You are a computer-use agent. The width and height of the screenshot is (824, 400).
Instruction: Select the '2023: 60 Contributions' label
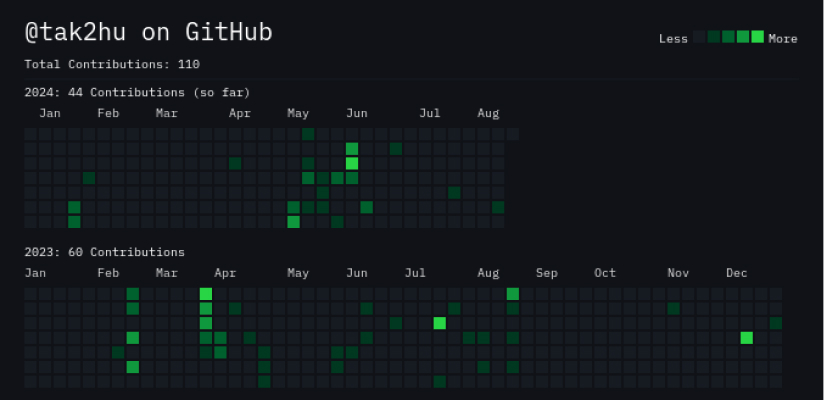(105, 252)
